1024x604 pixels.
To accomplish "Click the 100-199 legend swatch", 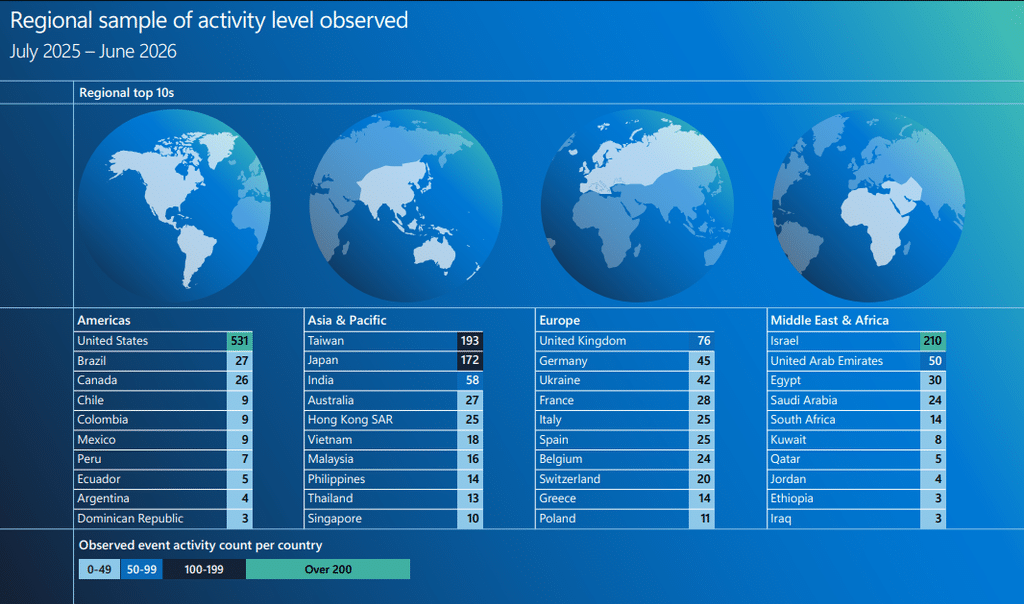I will tap(204, 569).
